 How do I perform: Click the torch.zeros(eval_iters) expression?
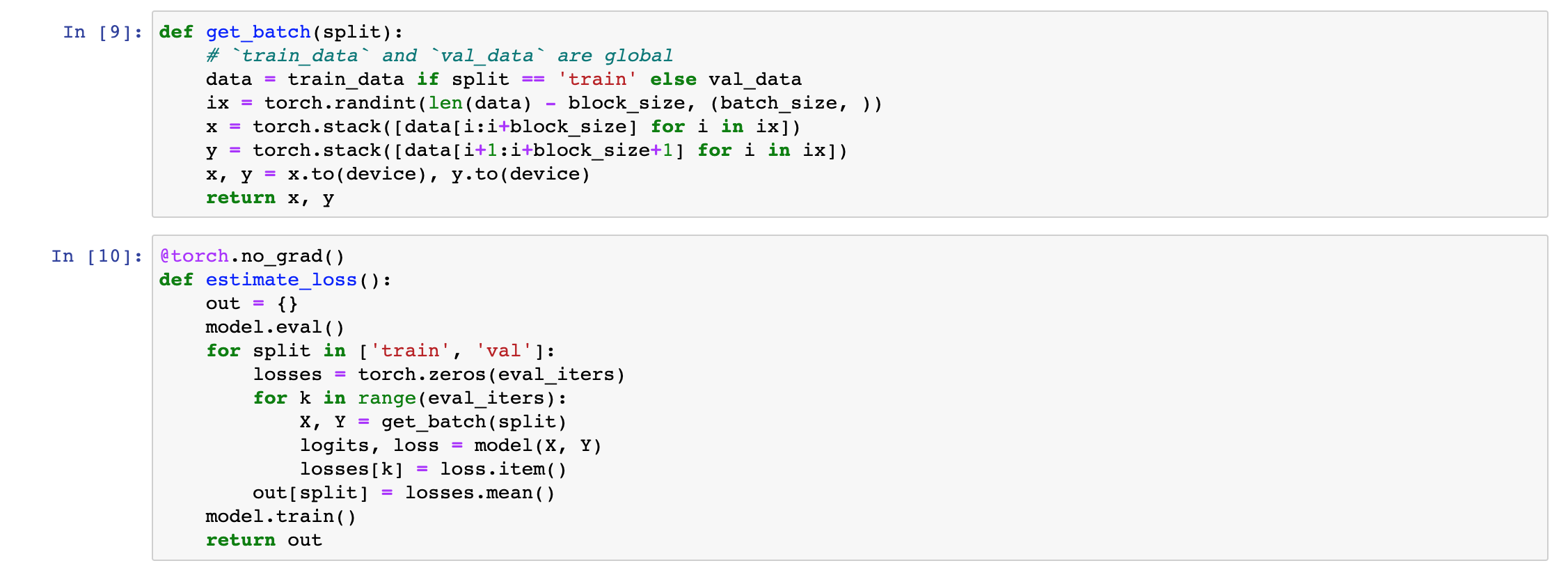point(491,374)
